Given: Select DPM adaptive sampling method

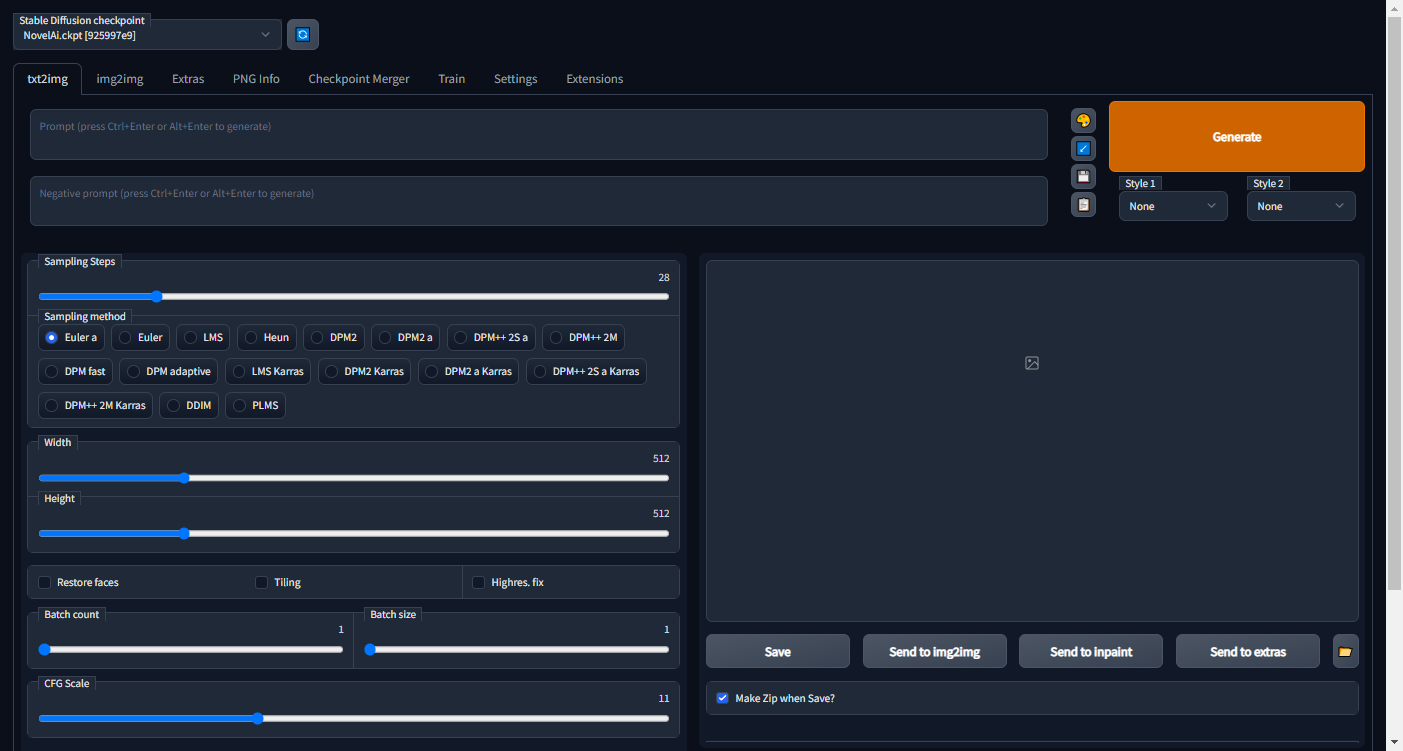Looking at the screenshot, I should pos(170,371).
